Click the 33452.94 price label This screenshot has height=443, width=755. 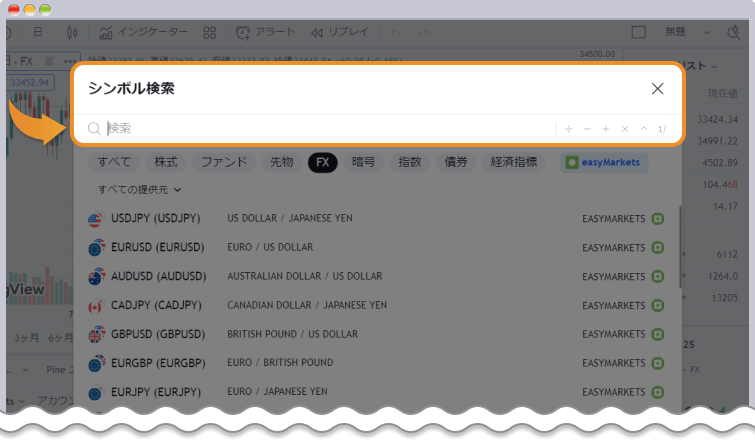click(x=30, y=83)
